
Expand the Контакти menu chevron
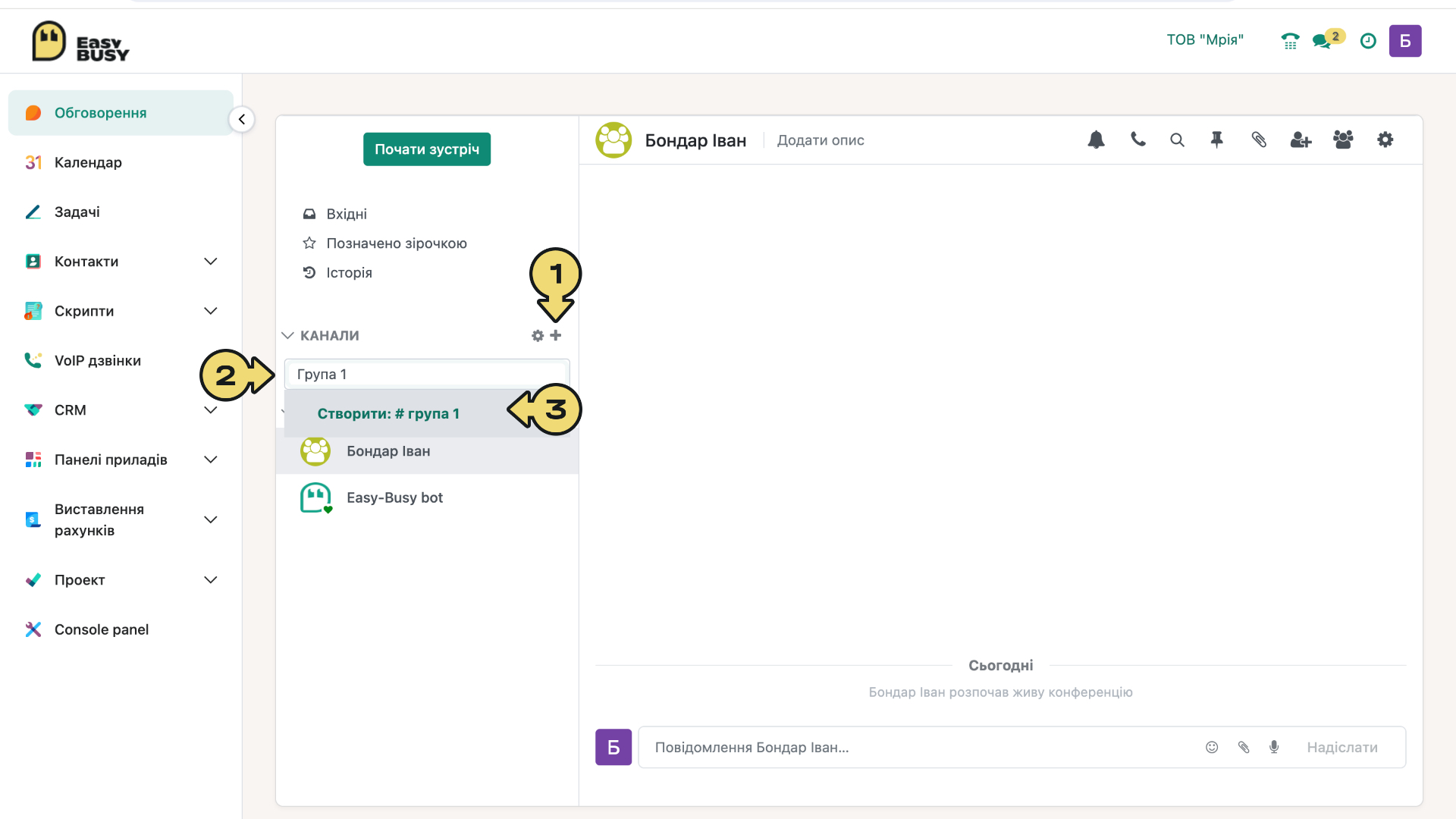coord(211,262)
